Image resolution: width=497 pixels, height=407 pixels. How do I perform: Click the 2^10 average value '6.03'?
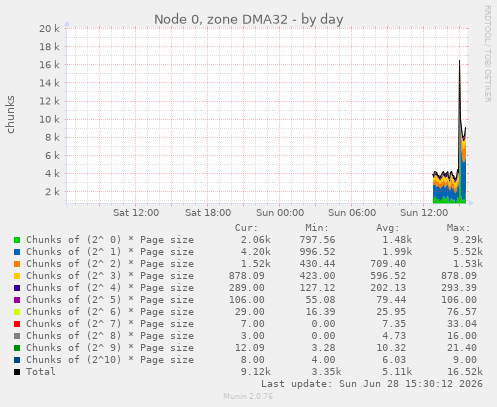394,360
